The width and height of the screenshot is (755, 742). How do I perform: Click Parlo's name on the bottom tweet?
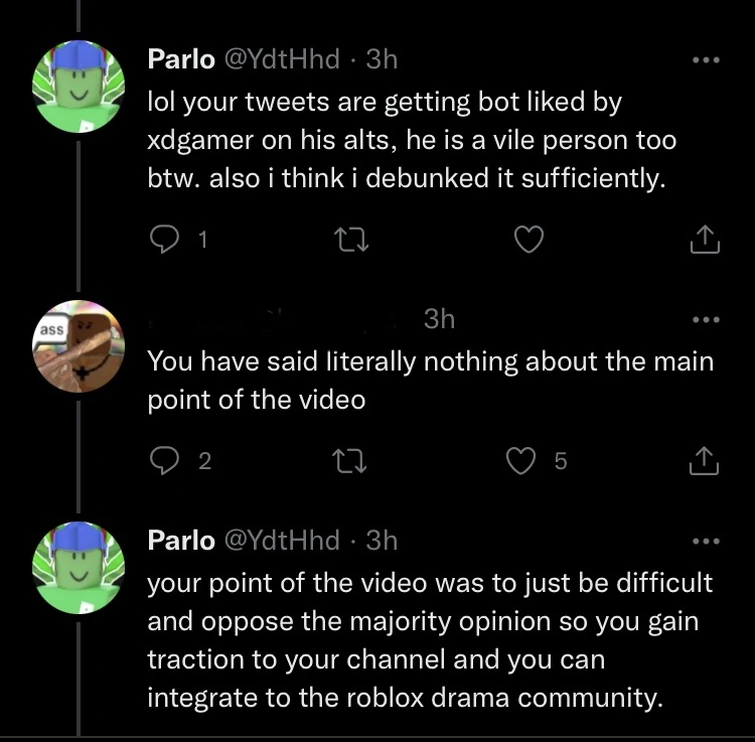tap(181, 541)
